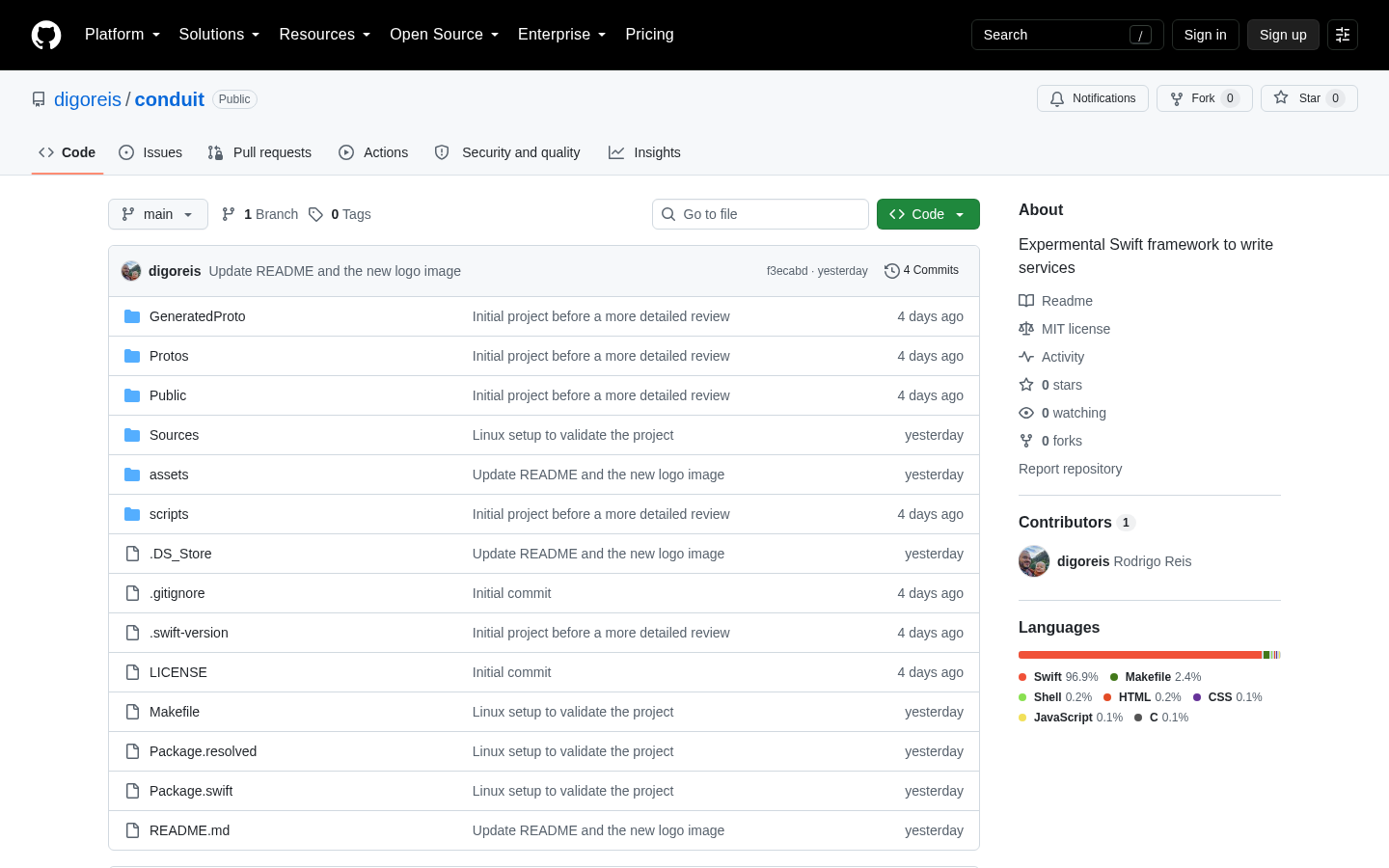Open the Security and quality tab

(x=507, y=152)
